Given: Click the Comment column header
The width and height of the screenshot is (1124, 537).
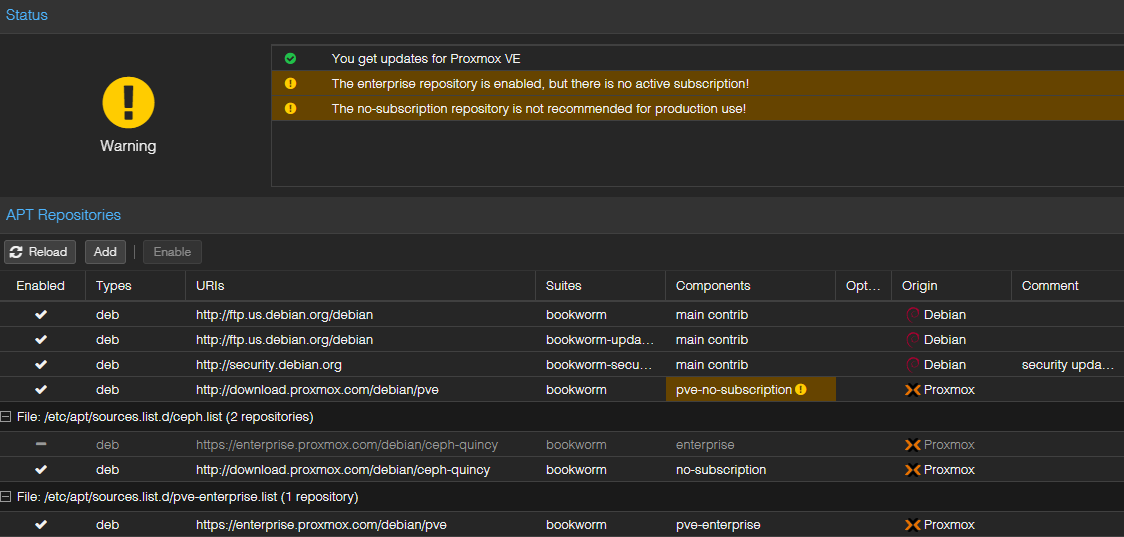Looking at the screenshot, I should (x=1067, y=285).
